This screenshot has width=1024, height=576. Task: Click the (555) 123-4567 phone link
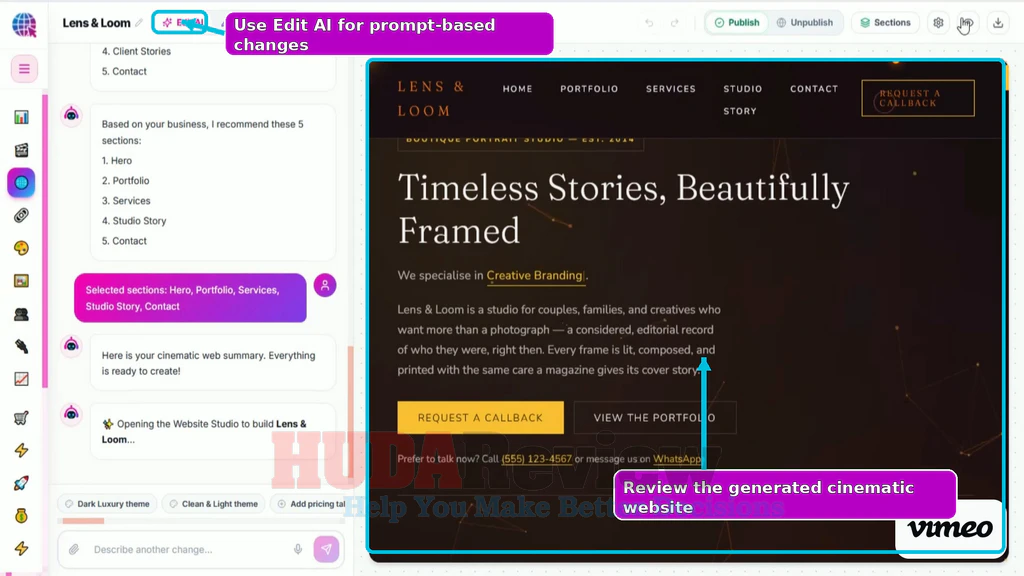click(x=536, y=459)
